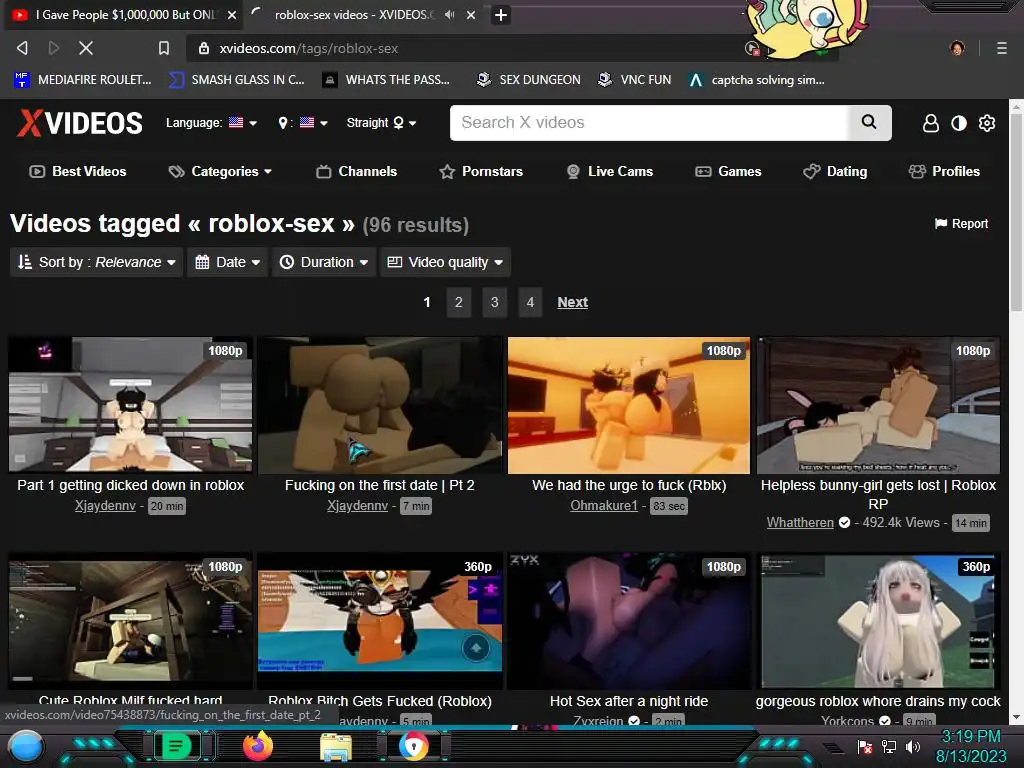Click the taskbar clock showing 3:19 PM

971,746
